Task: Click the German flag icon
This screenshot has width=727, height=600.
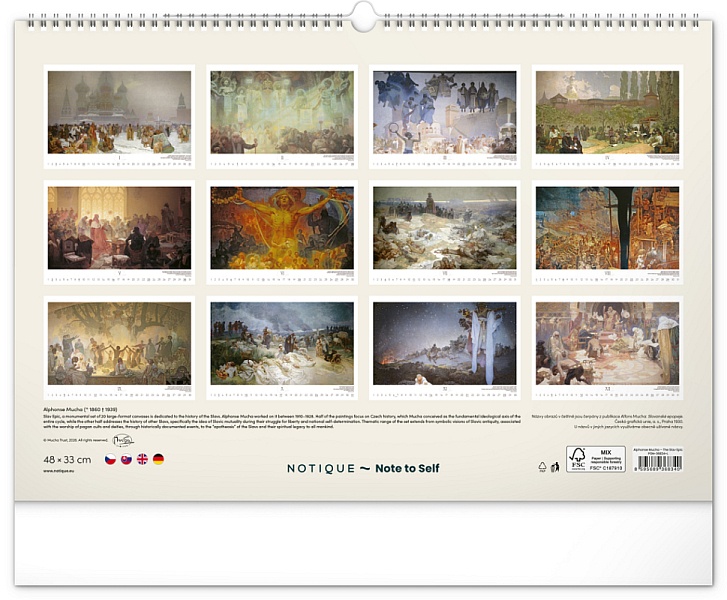Action: click(x=158, y=459)
